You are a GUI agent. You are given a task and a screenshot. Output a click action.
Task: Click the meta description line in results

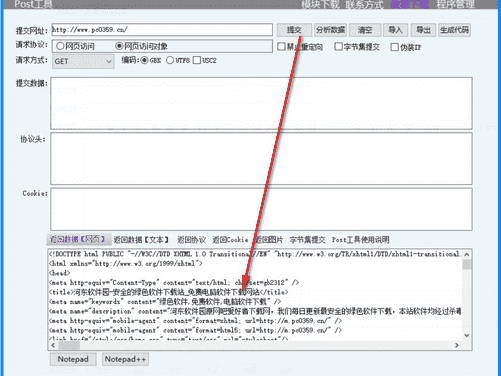[x=255, y=311]
